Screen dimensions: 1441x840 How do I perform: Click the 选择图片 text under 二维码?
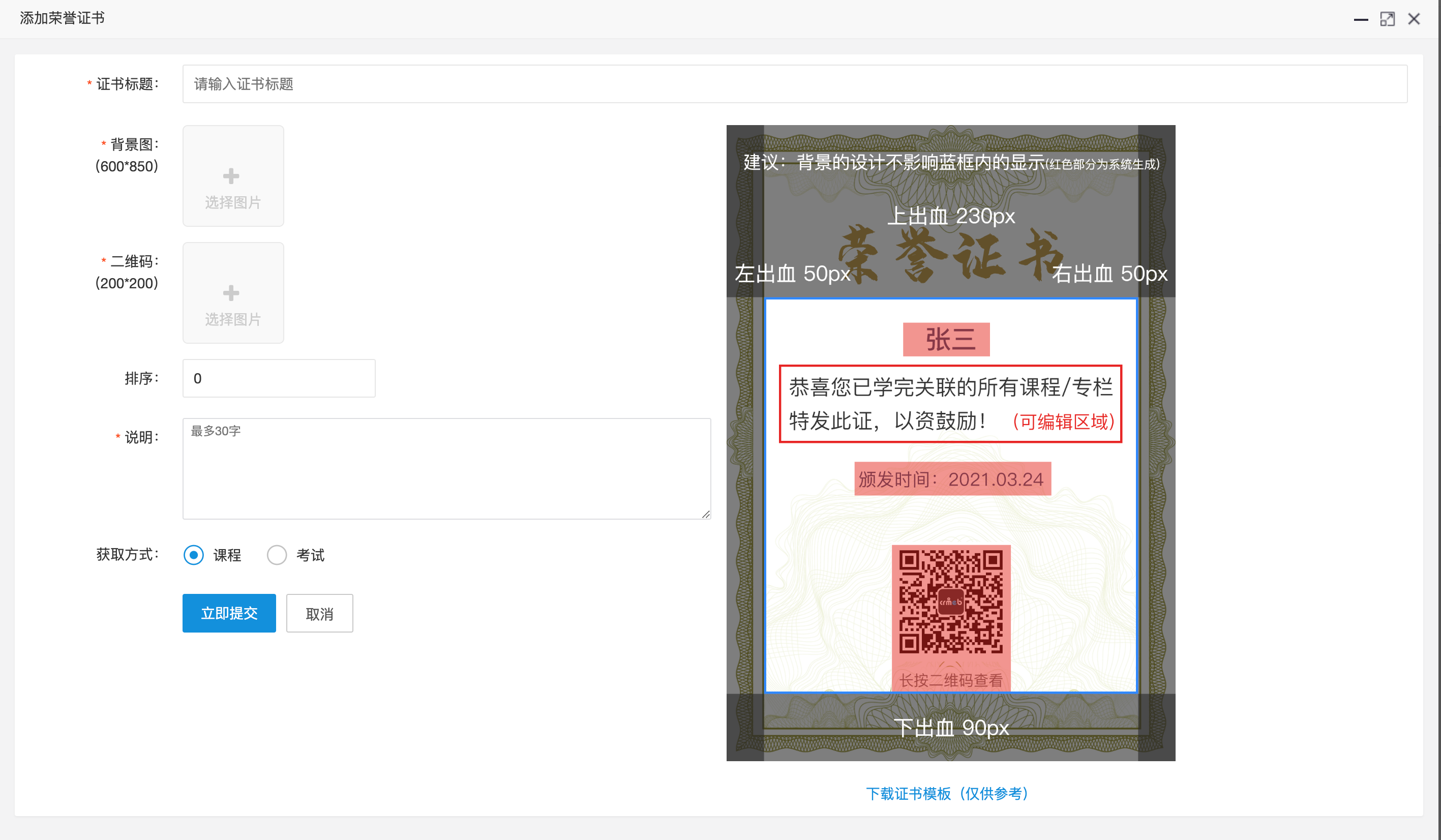pos(233,319)
